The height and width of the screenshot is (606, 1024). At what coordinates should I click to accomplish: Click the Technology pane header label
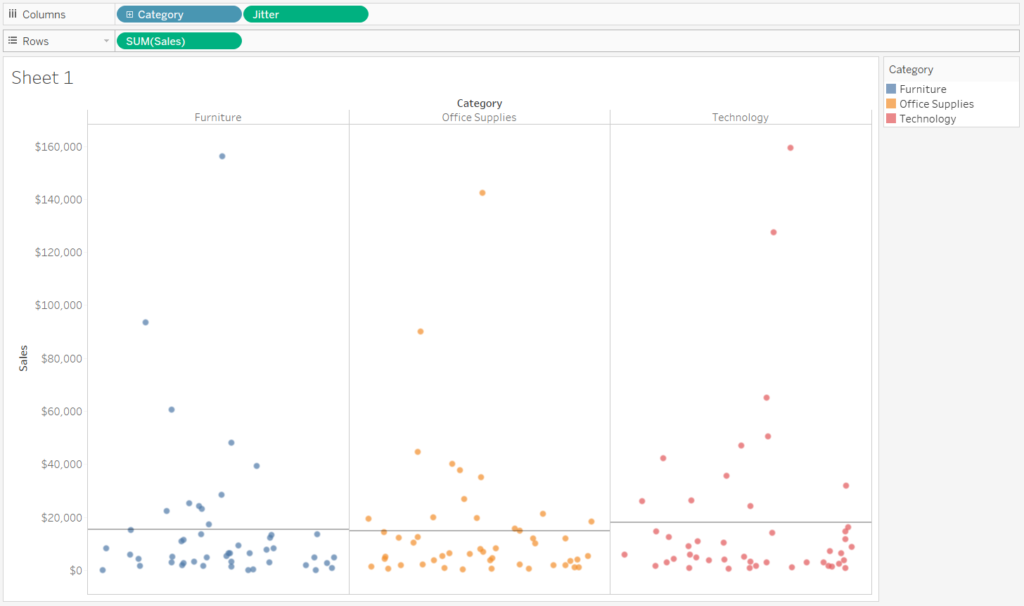pos(740,117)
